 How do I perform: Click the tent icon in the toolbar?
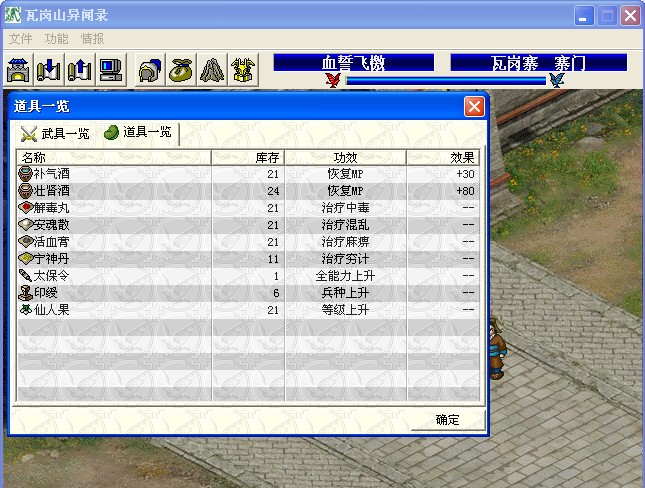(212, 70)
